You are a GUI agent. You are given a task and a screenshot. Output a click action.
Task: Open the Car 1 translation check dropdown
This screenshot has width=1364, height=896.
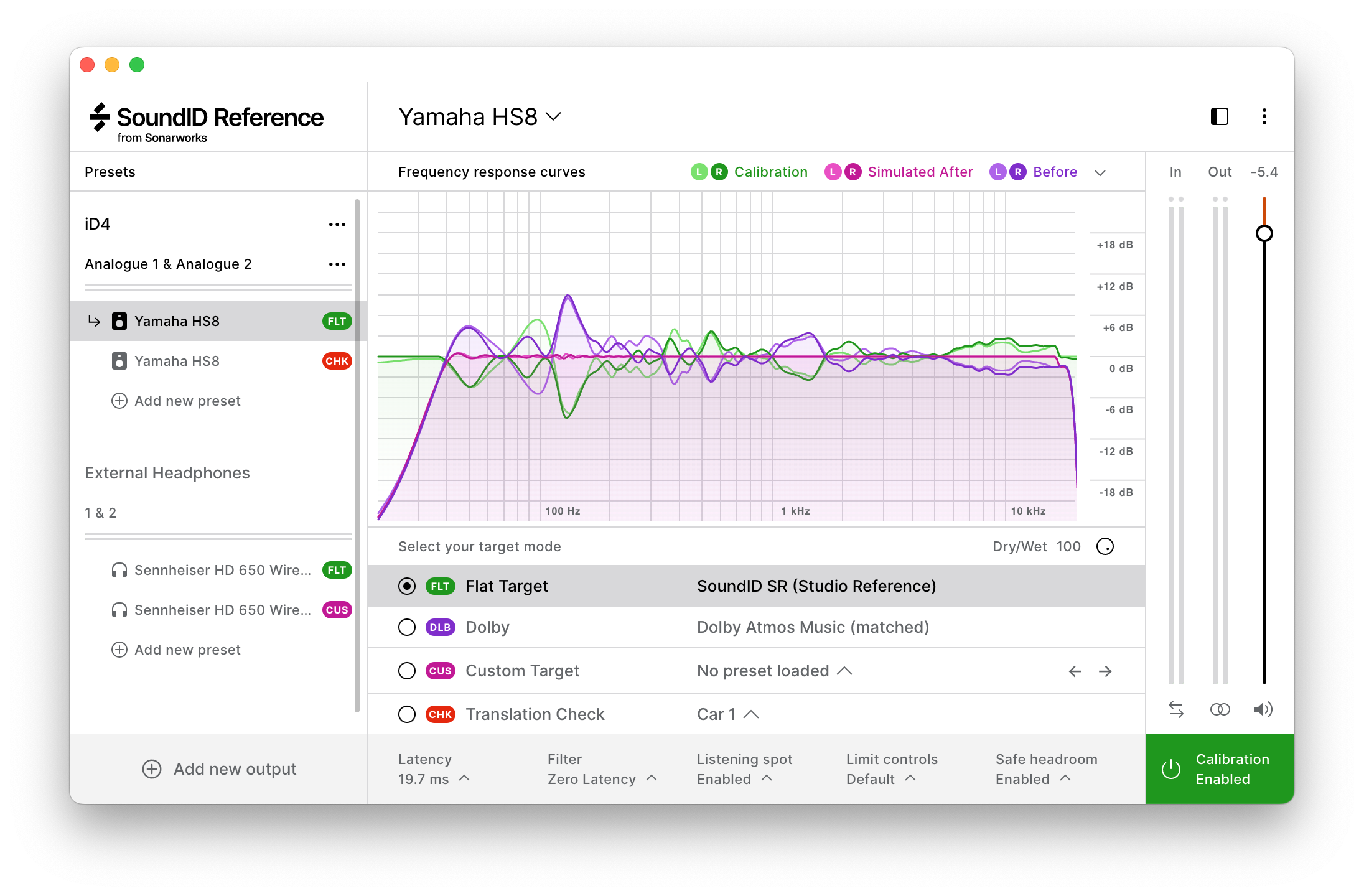coord(727,714)
